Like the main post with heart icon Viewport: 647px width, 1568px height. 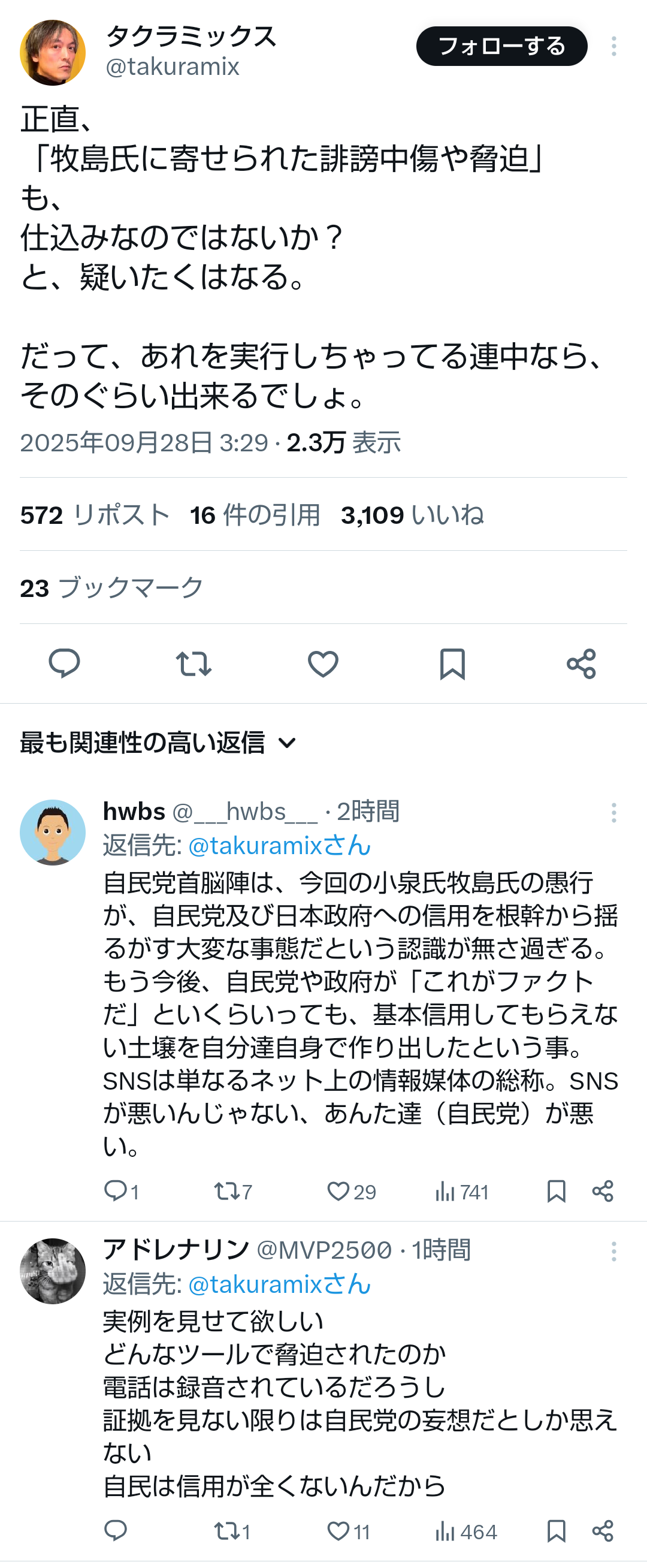click(322, 663)
